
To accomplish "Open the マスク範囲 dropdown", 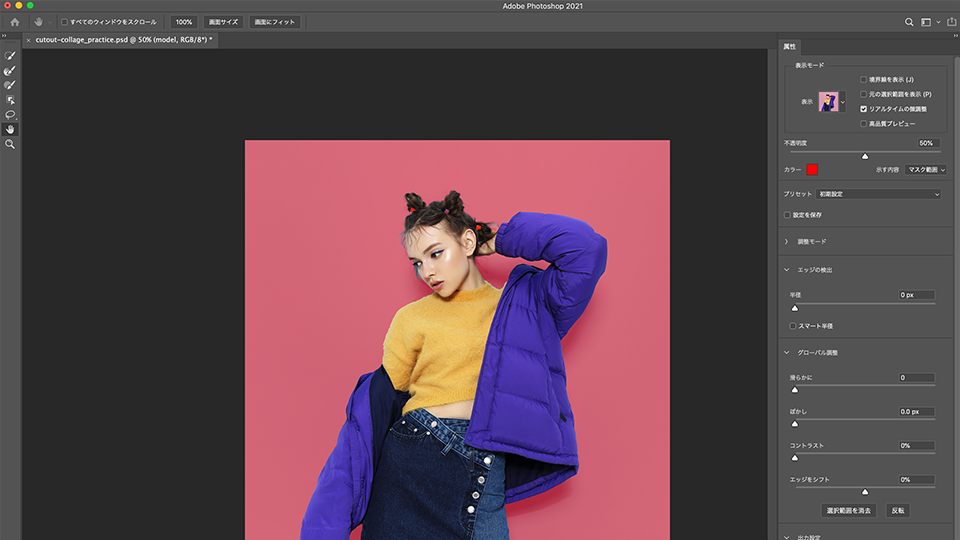I will 926,170.
